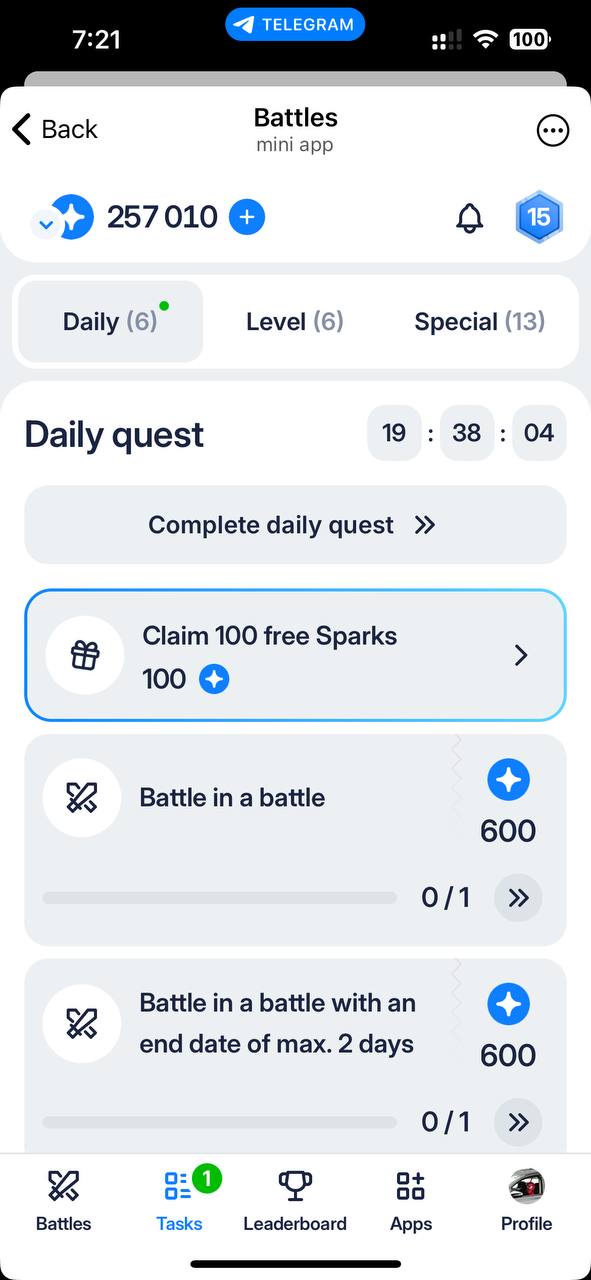This screenshot has width=591, height=1280.
Task: Select the Daily (6) tab
Action: pos(111,322)
